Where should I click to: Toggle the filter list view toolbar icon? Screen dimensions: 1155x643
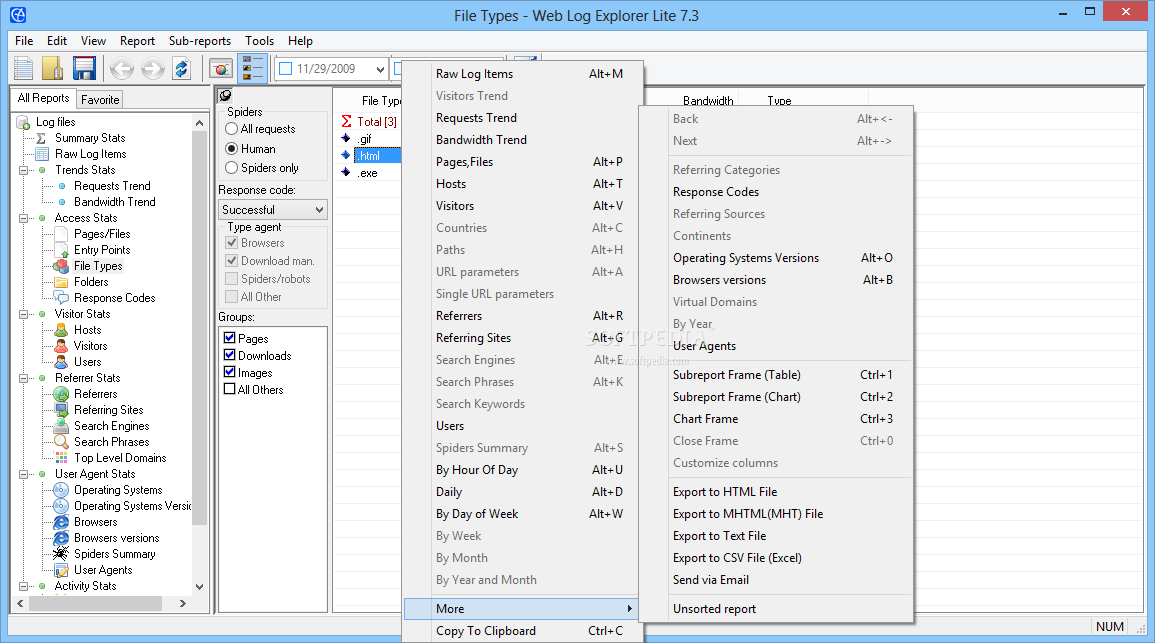pos(253,69)
